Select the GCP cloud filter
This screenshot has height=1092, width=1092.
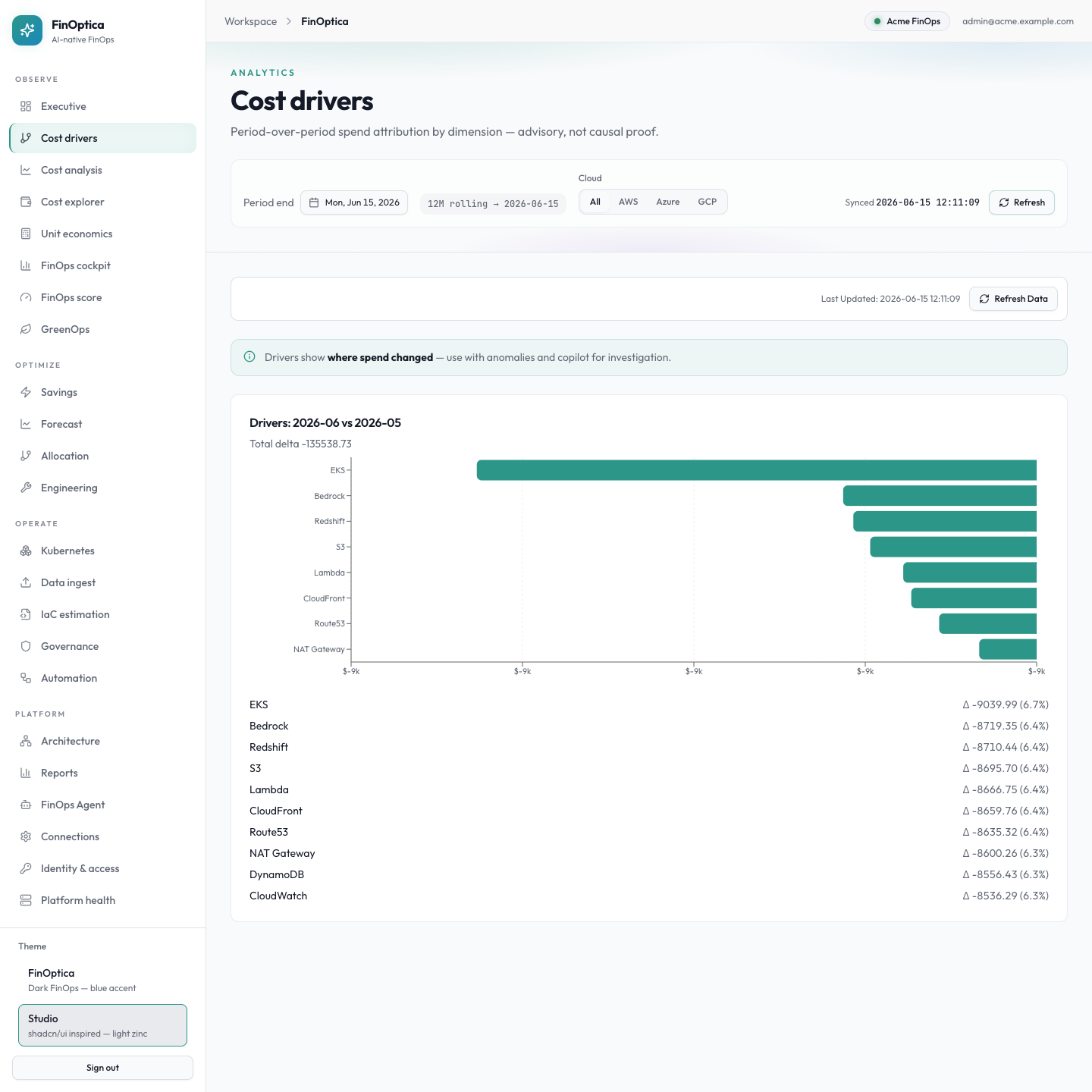pyautogui.click(x=708, y=202)
